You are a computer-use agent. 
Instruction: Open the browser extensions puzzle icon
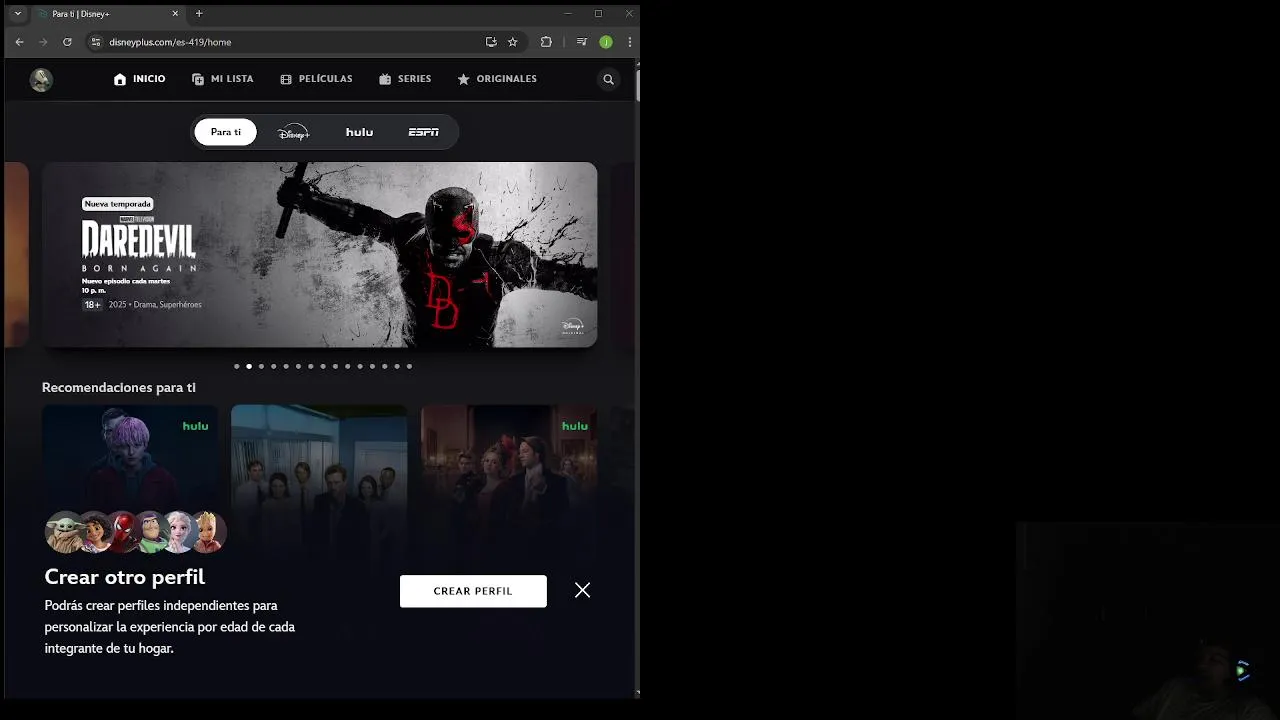click(x=546, y=42)
